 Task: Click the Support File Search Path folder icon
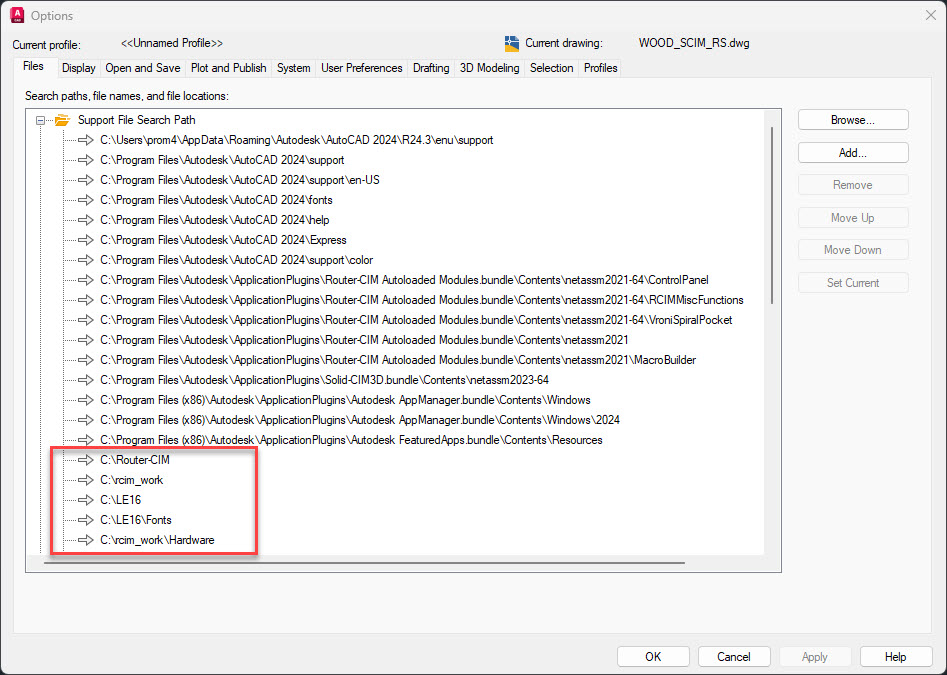(x=60, y=119)
